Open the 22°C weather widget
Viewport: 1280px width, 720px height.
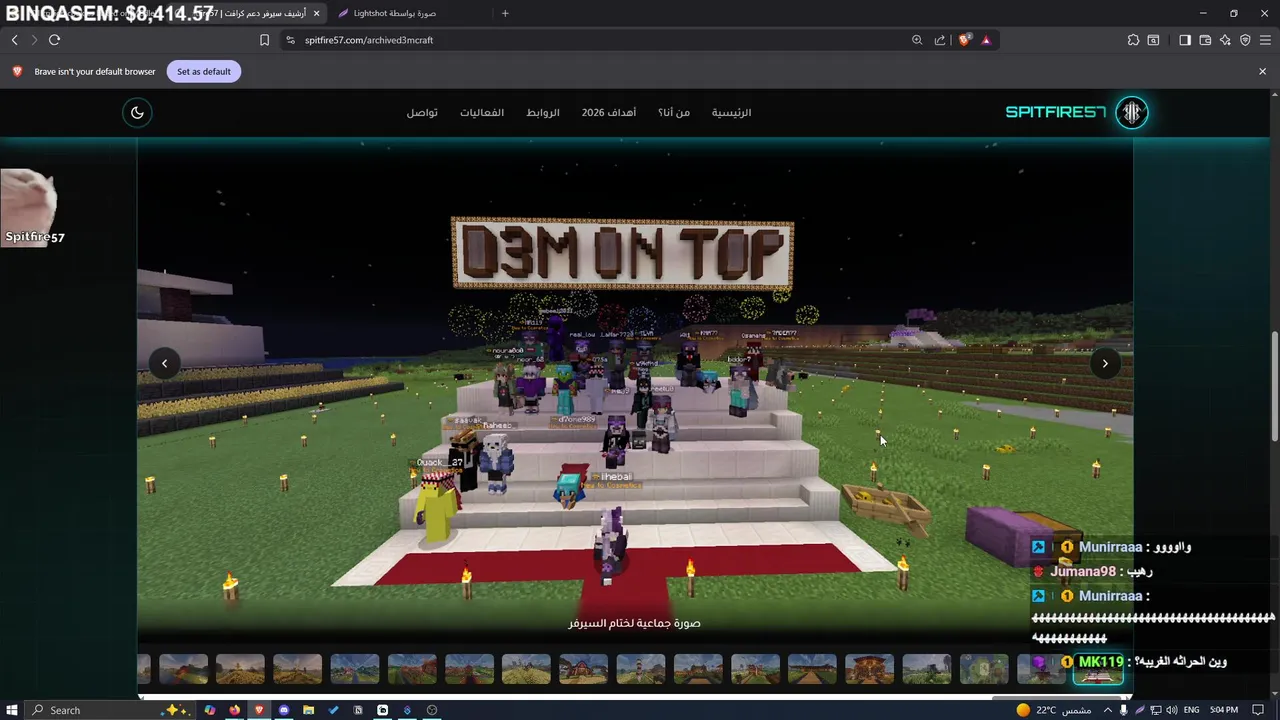tap(1053, 710)
